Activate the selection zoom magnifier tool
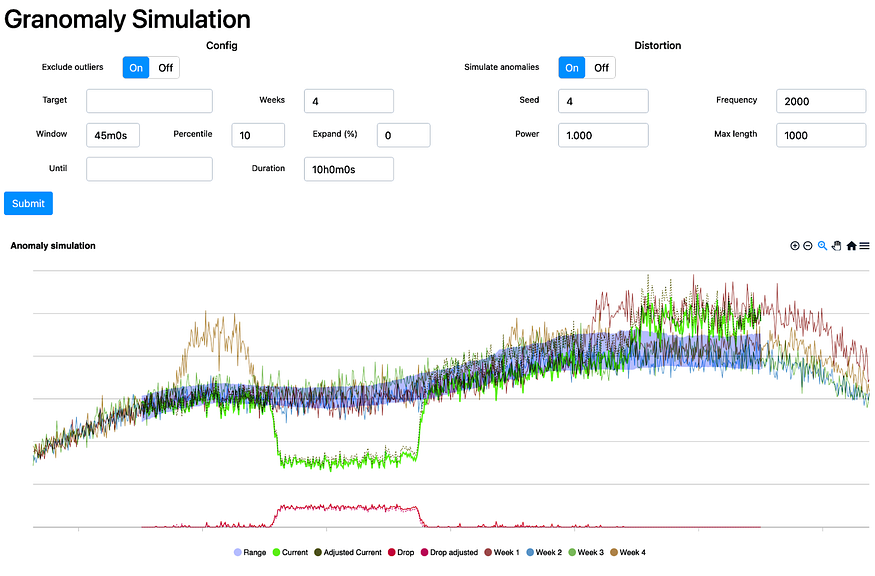This screenshot has width=875, height=576. coord(822,246)
